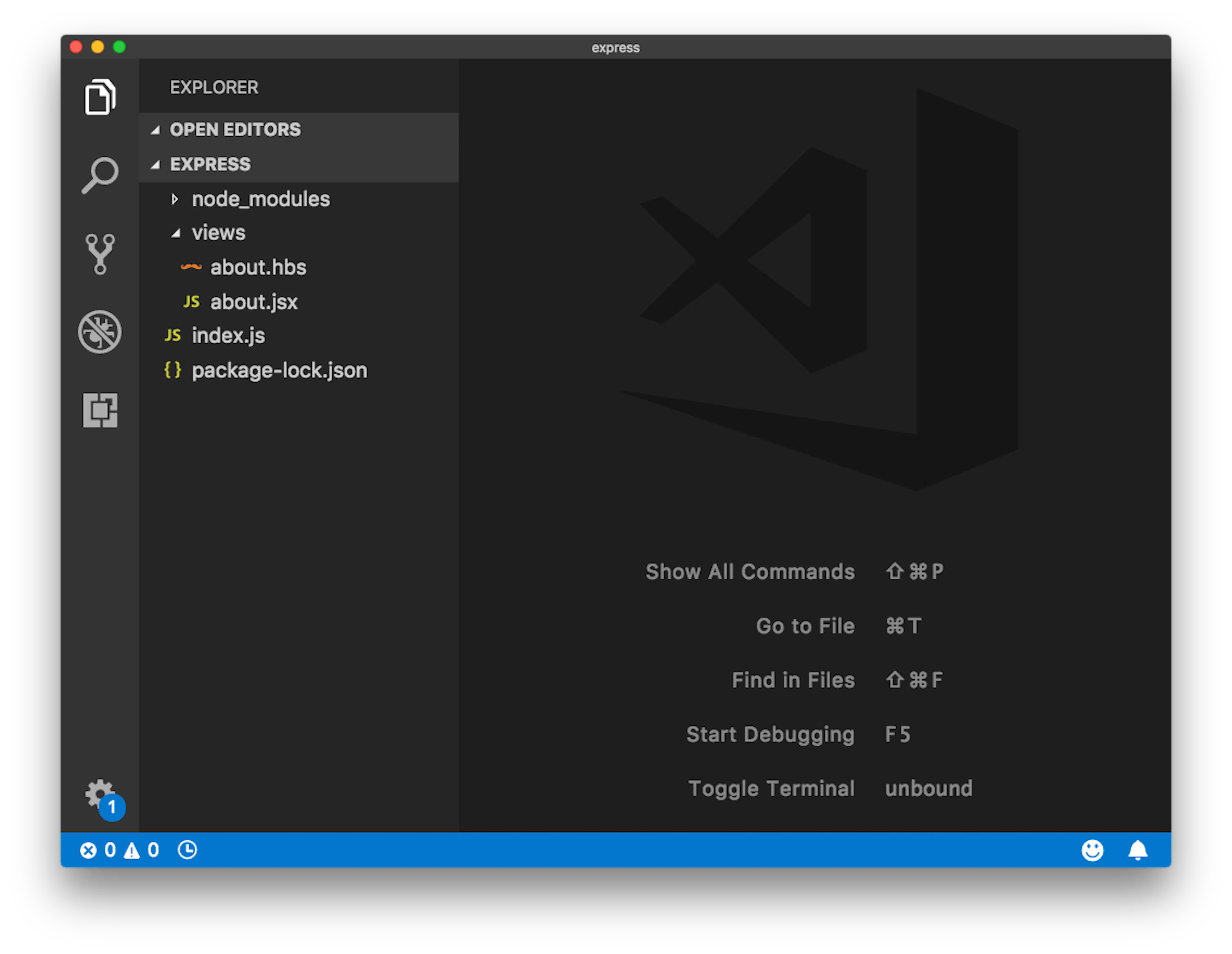Click the Go to File hint
Screen dimensions: 1232x954
tap(805, 626)
